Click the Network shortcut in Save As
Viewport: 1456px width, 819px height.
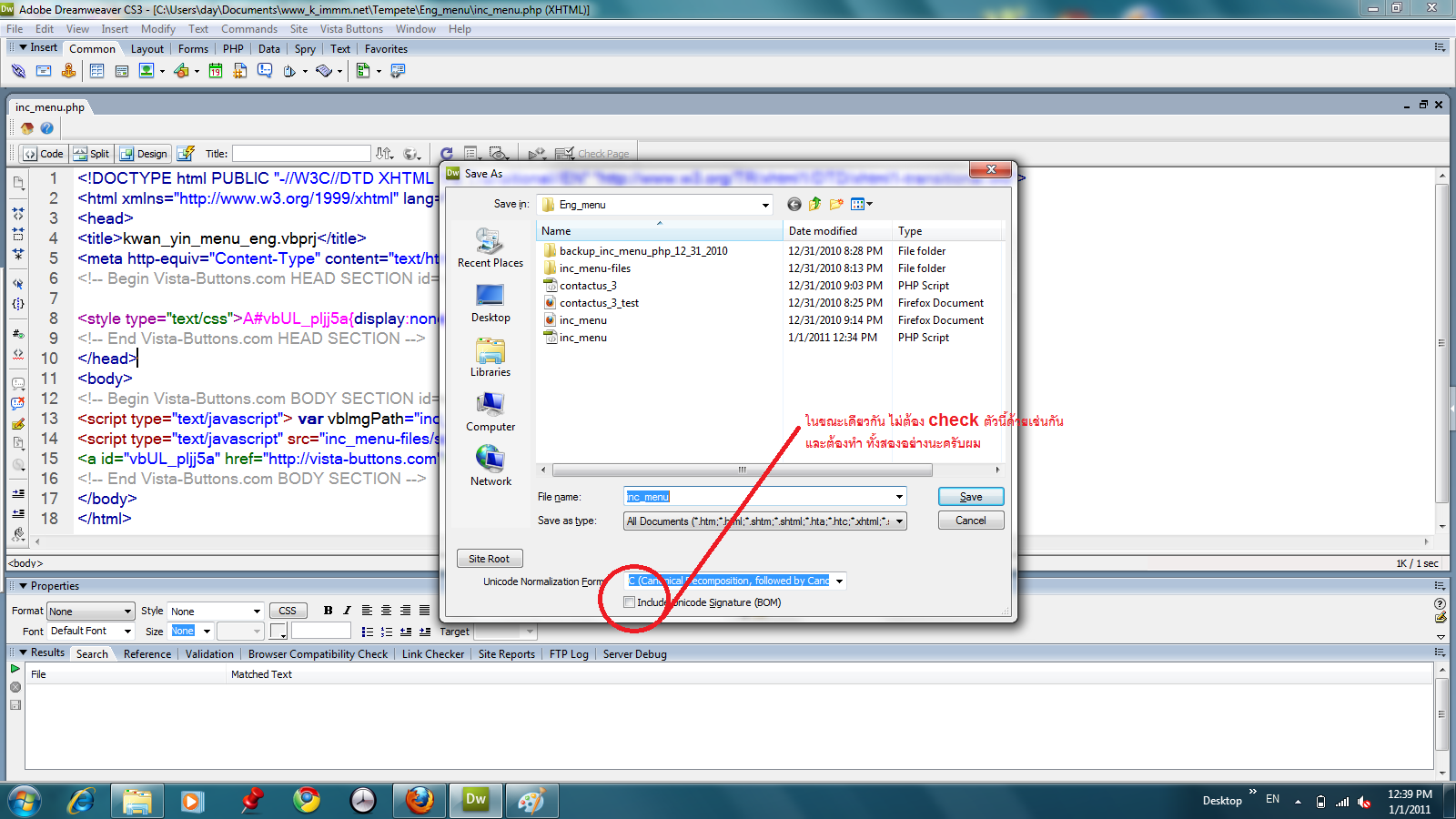(x=490, y=467)
